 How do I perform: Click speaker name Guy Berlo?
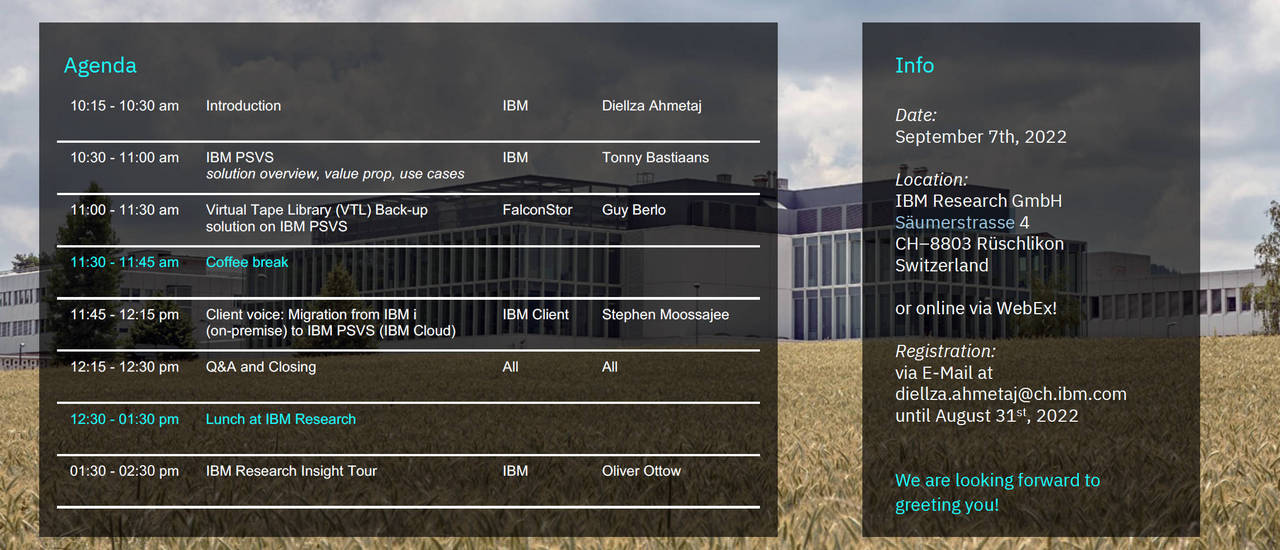(633, 210)
